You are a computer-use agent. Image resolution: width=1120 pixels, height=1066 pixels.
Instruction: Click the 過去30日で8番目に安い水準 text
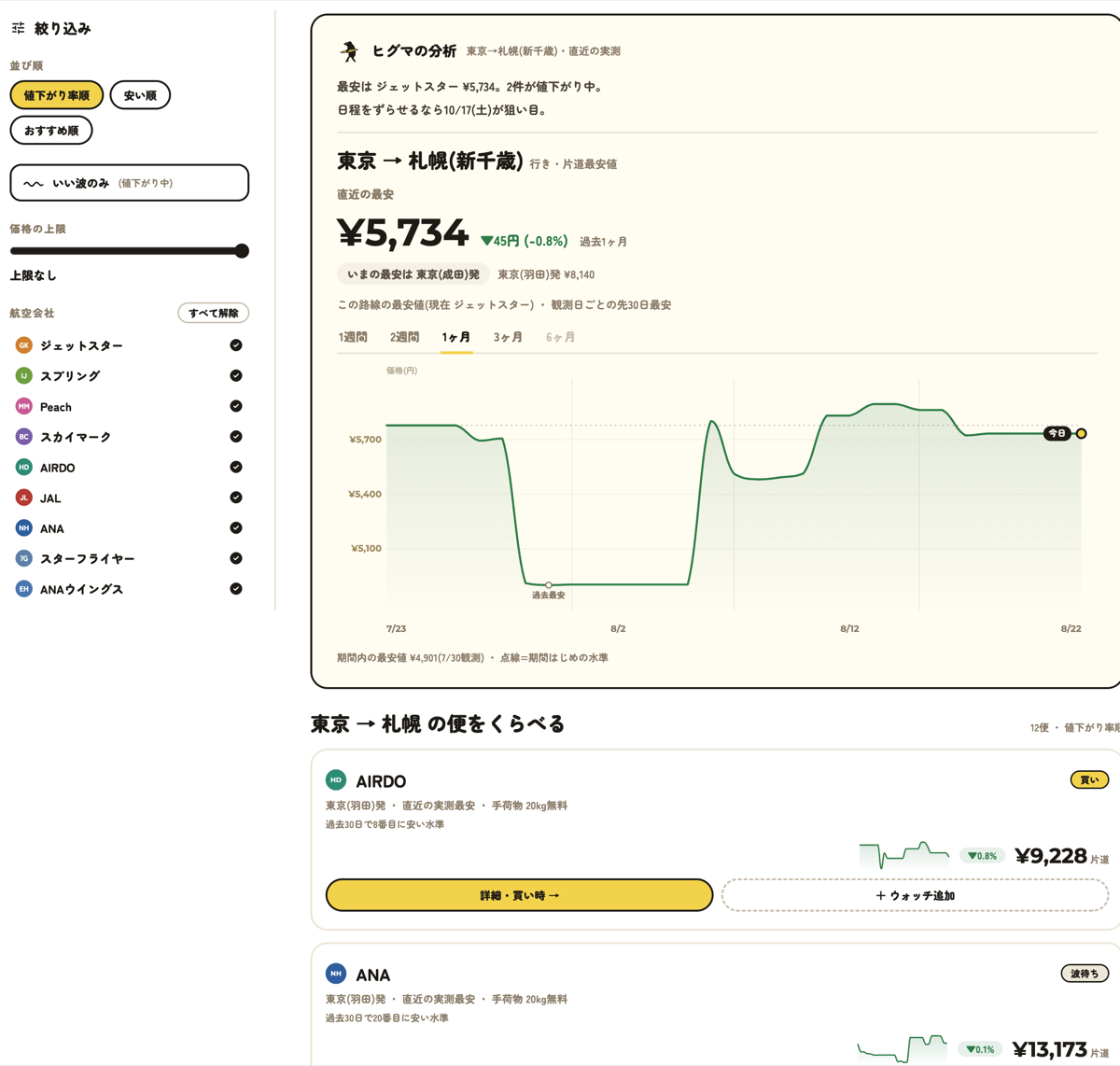tap(385, 824)
